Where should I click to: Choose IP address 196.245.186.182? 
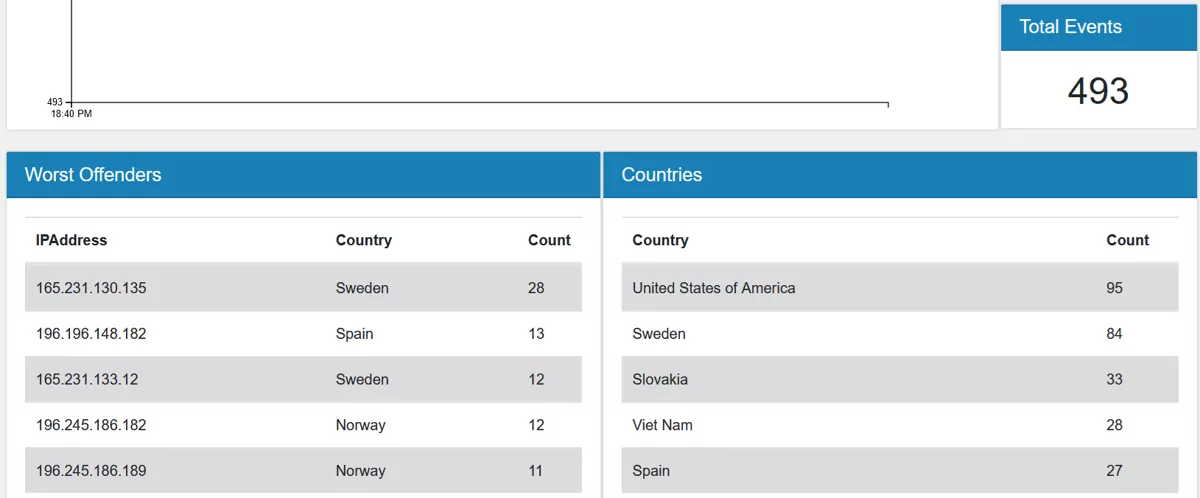click(91, 425)
